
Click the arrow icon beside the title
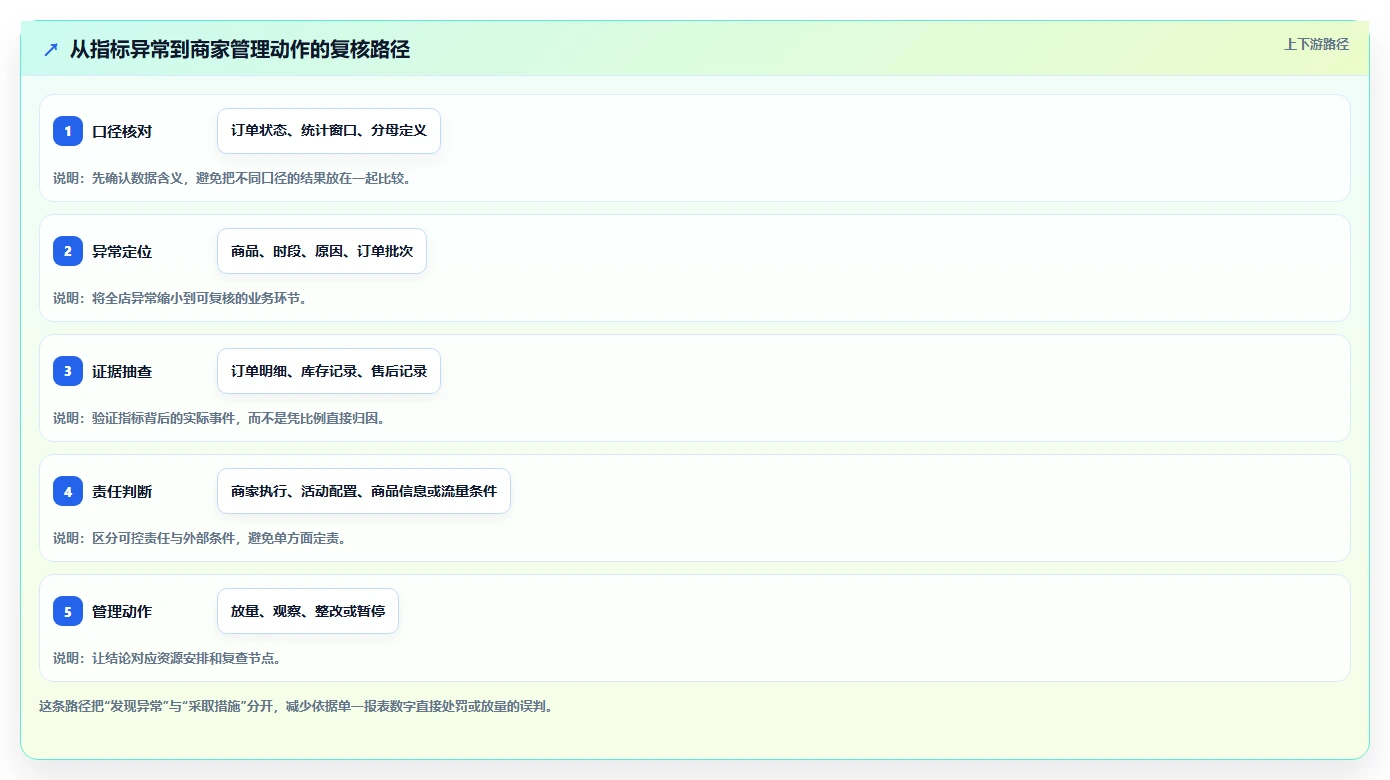51,49
